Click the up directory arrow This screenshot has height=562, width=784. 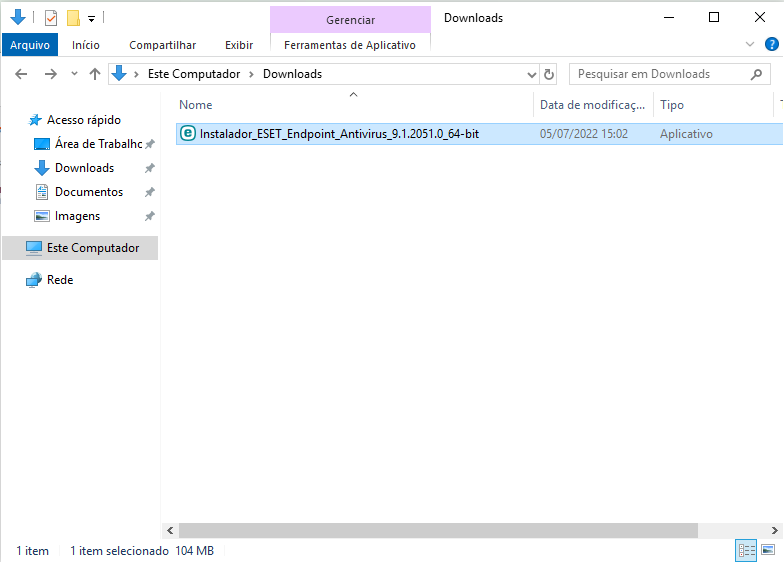(95, 74)
